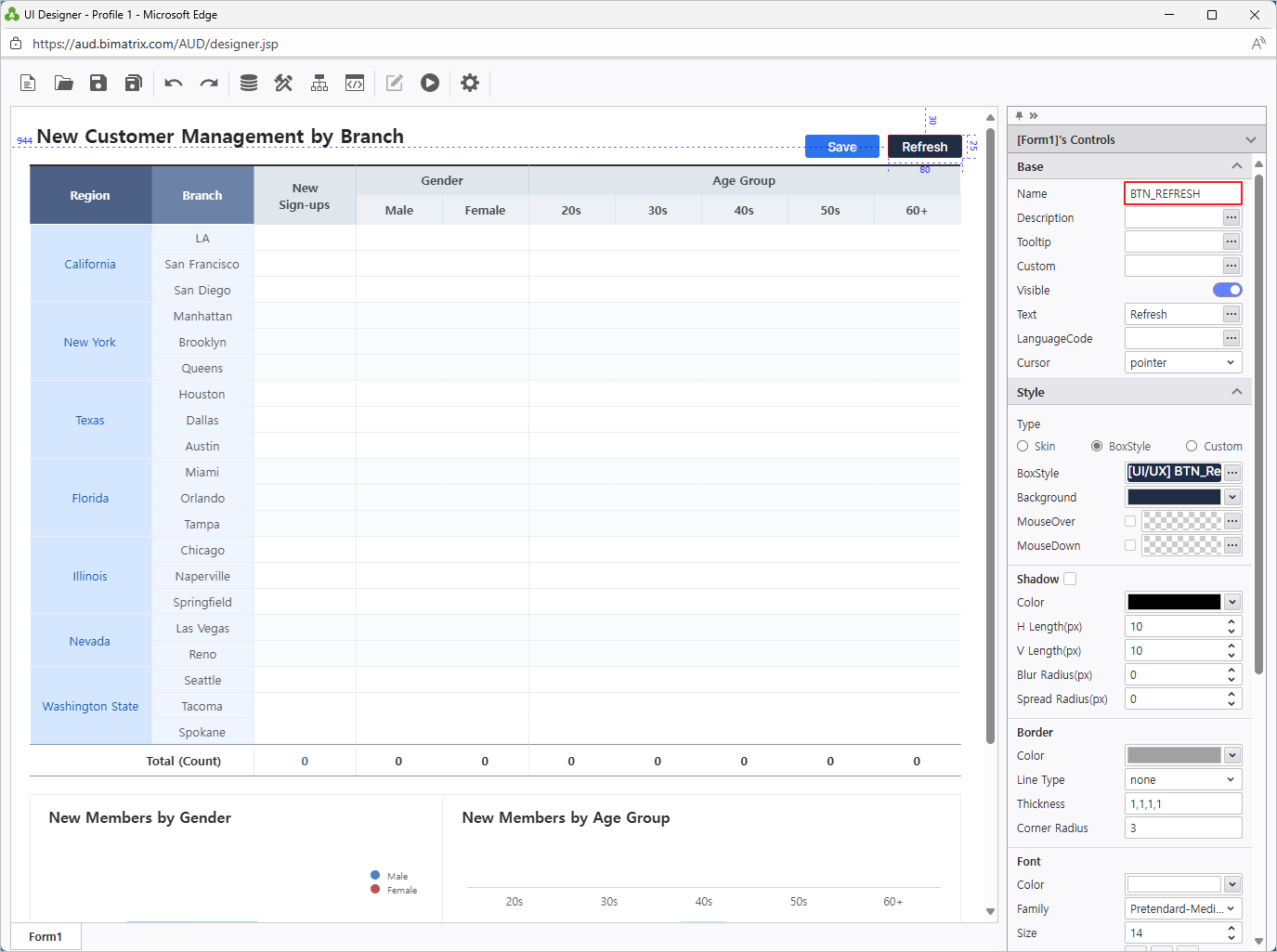This screenshot has width=1277, height=952.
Task: Collapse the Style section chevron
Action: pyautogui.click(x=1236, y=393)
